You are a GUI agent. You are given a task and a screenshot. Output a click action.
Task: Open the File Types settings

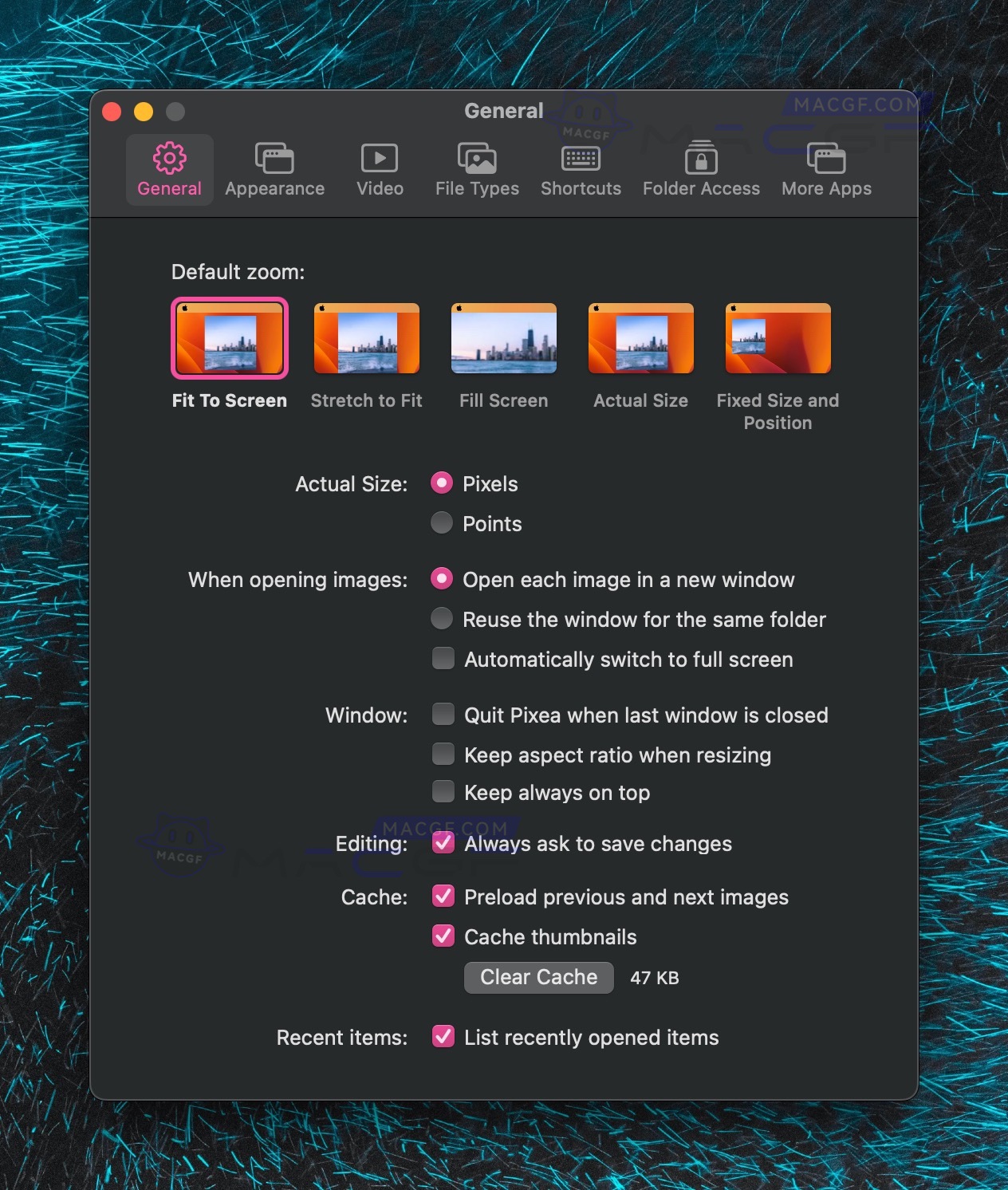[476, 167]
